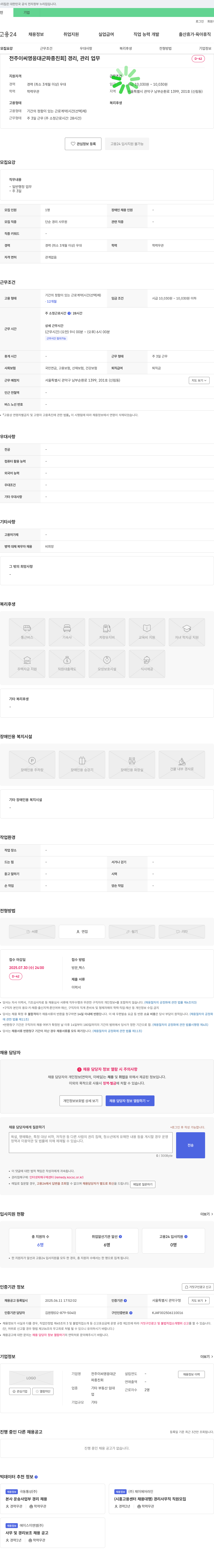The image size is (214, 1568).
Task: Click the 직원대출제도 icon
Action: click(67, 663)
